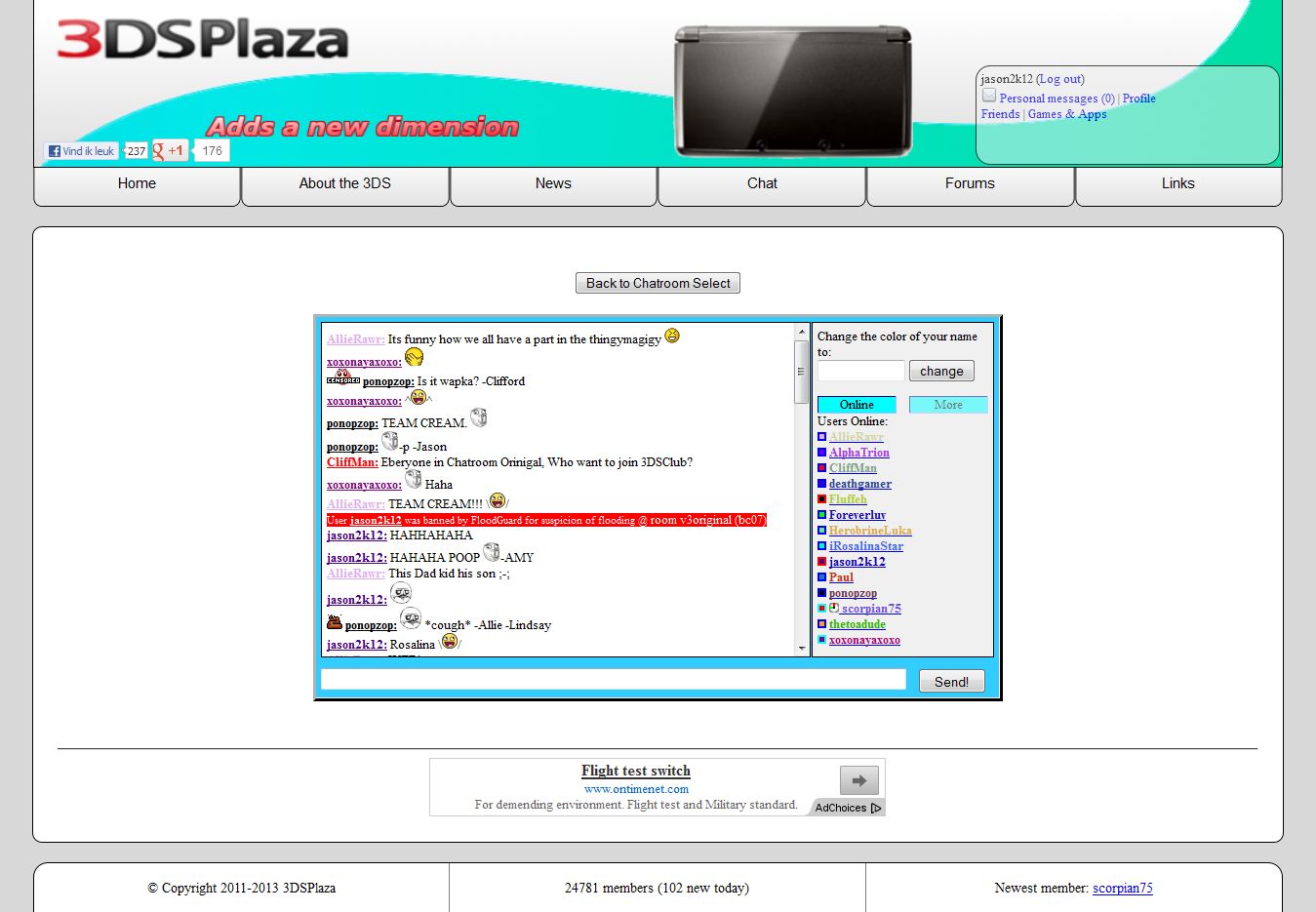Open the 'Flight test switch' ad link

pos(636,771)
